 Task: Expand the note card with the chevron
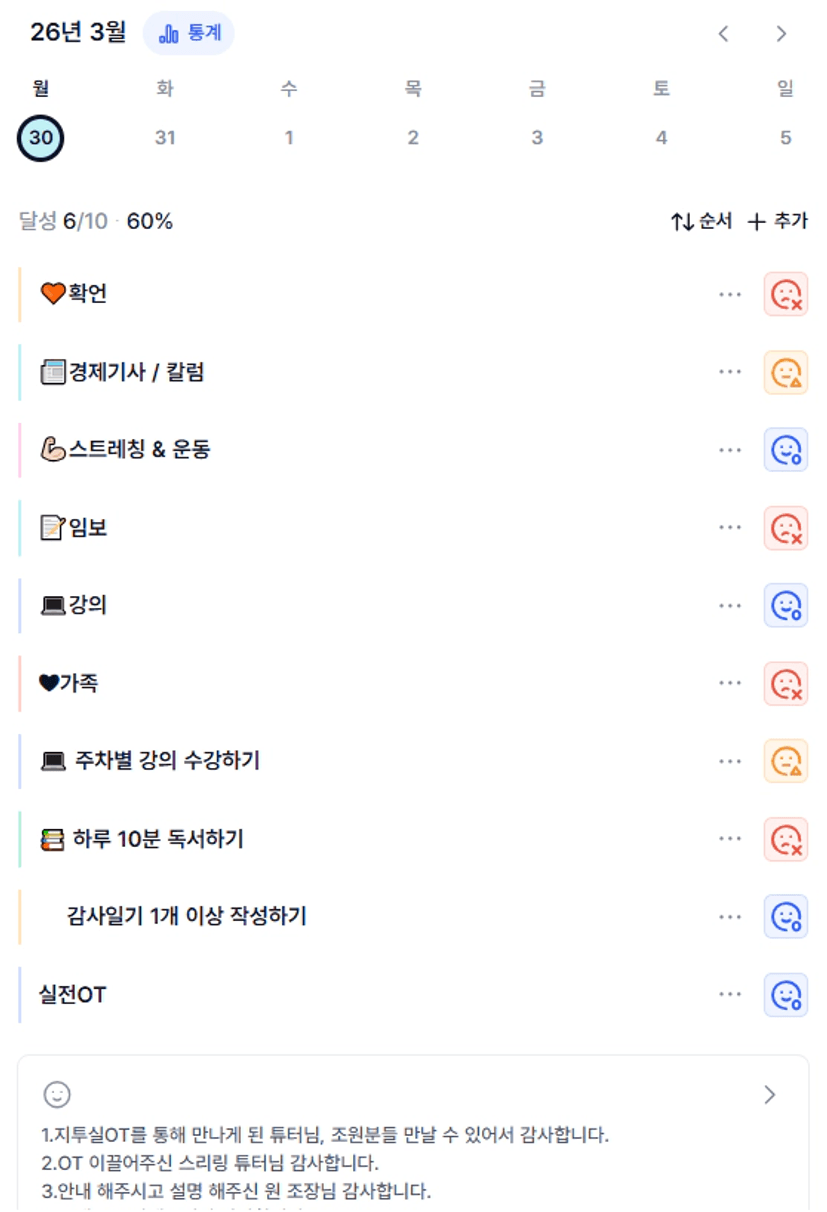tap(769, 1095)
